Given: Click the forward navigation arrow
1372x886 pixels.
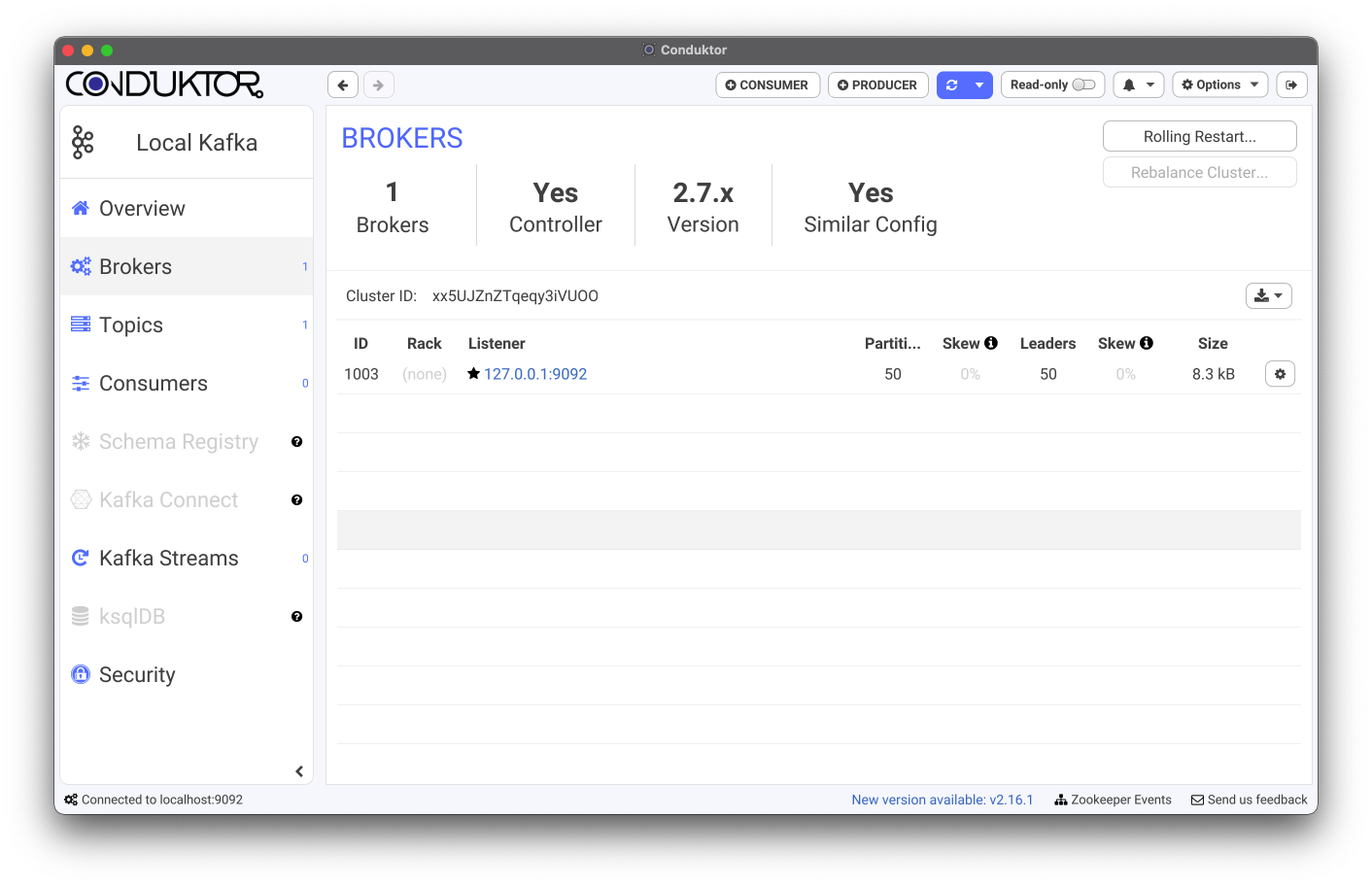Looking at the screenshot, I should (x=379, y=85).
